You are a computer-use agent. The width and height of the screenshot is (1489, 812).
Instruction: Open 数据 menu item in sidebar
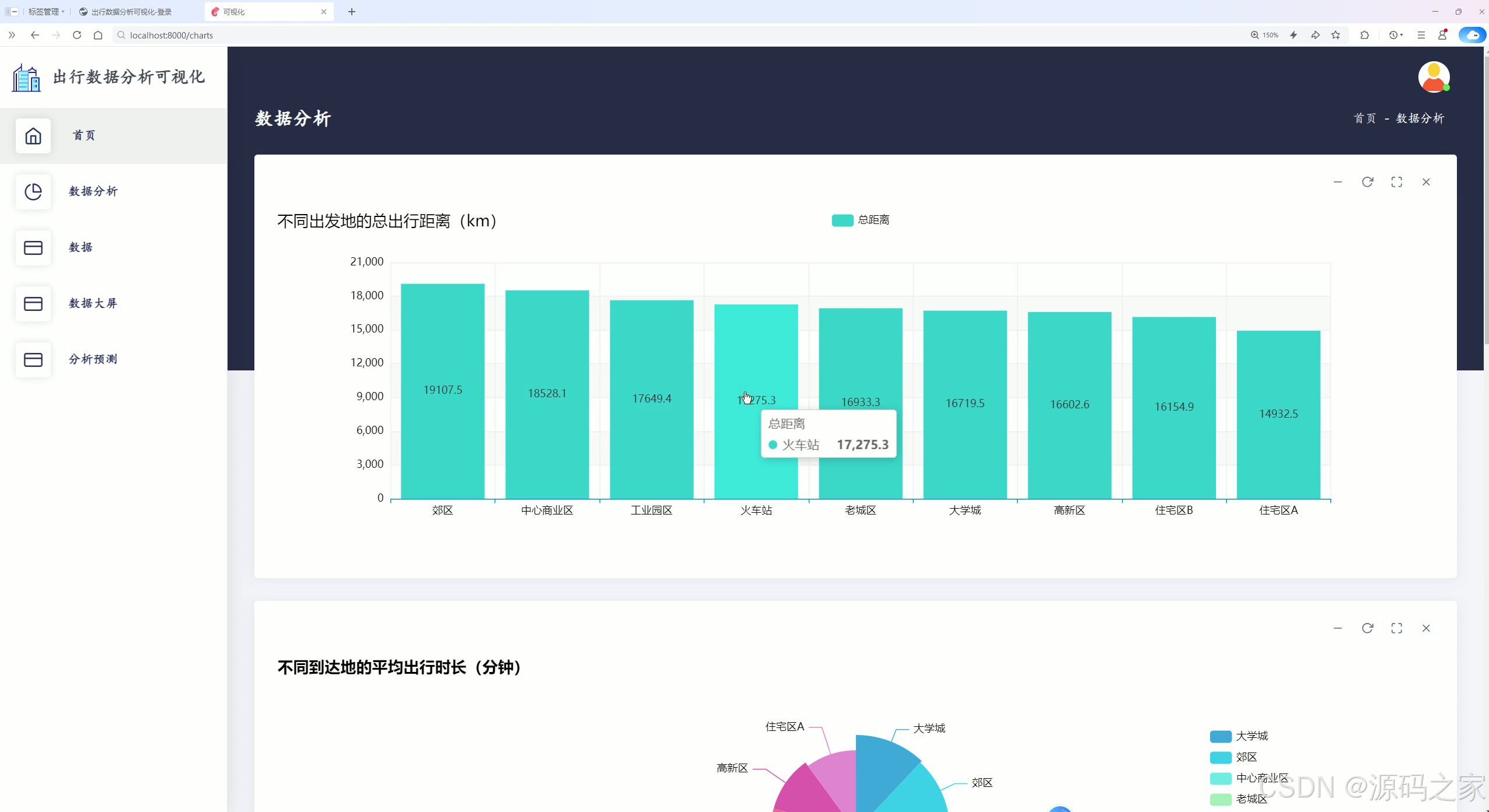[x=81, y=247]
